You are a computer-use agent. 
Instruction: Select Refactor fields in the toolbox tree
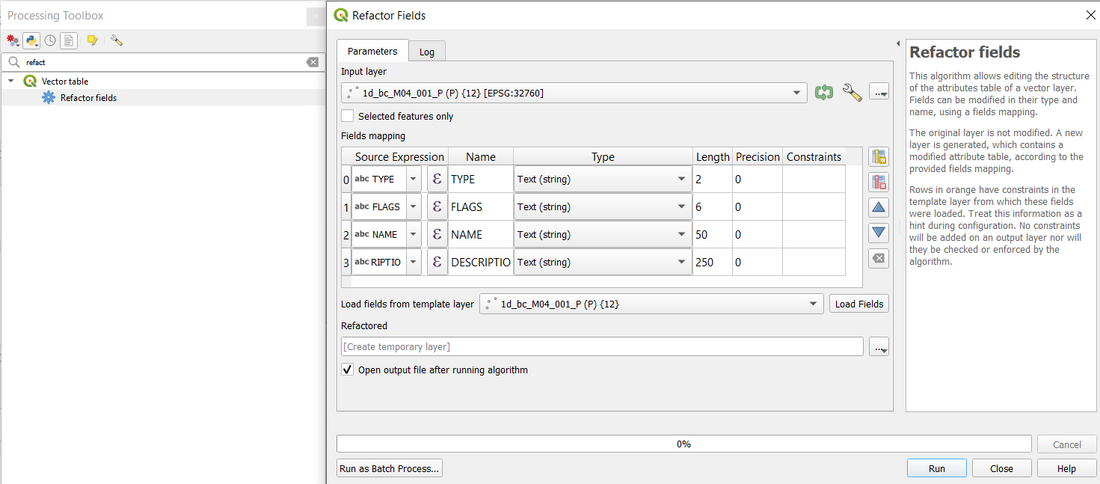pyautogui.click(x=88, y=98)
